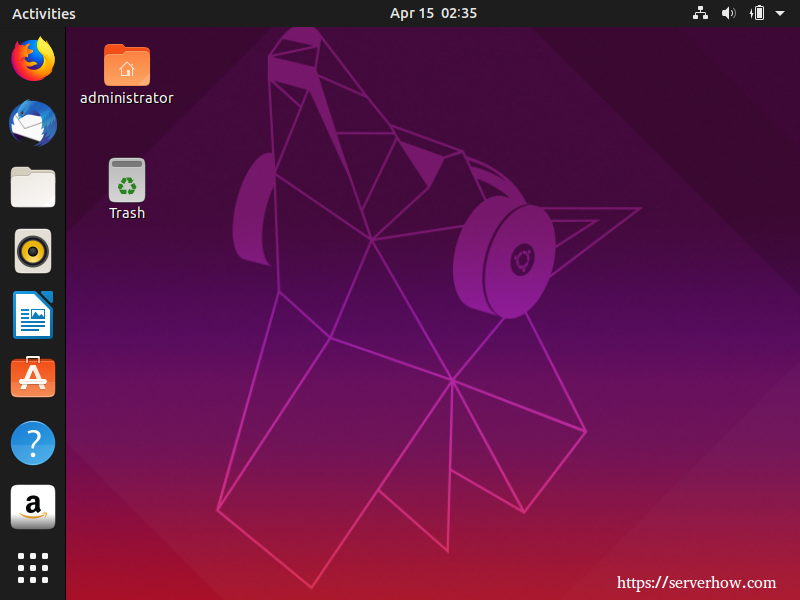
Task: Click the volume speaker icon
Action: [x=729, y=13]
